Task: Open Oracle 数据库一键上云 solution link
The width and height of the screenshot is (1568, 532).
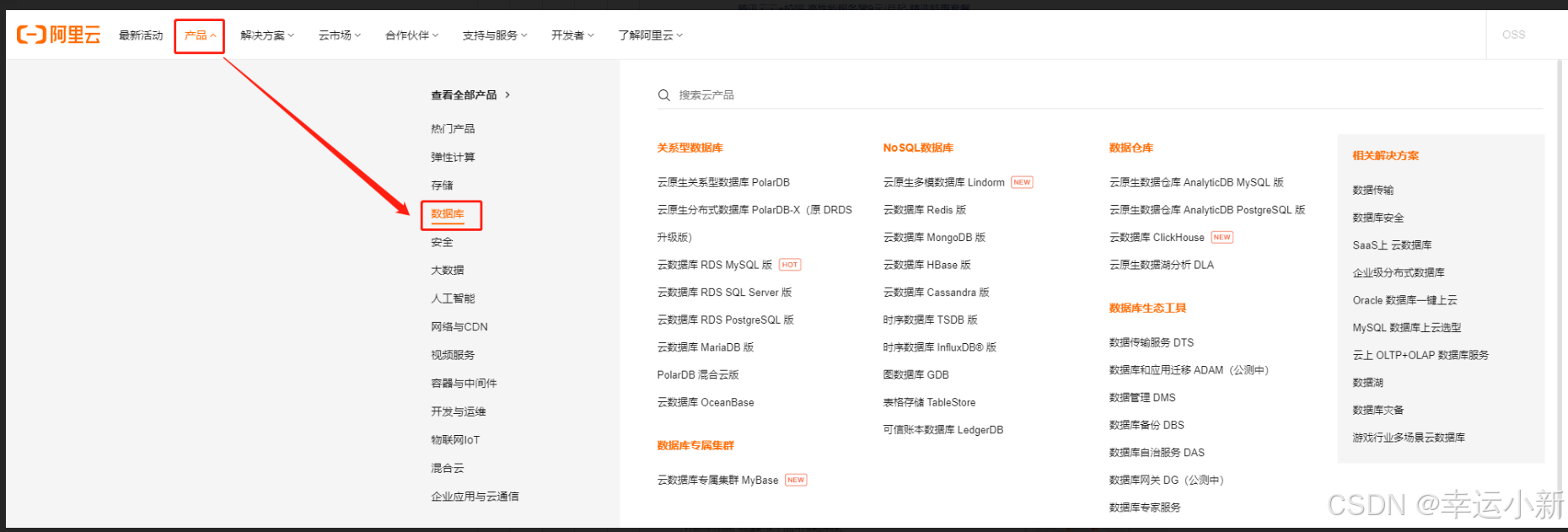Action: click(1405, 301)
